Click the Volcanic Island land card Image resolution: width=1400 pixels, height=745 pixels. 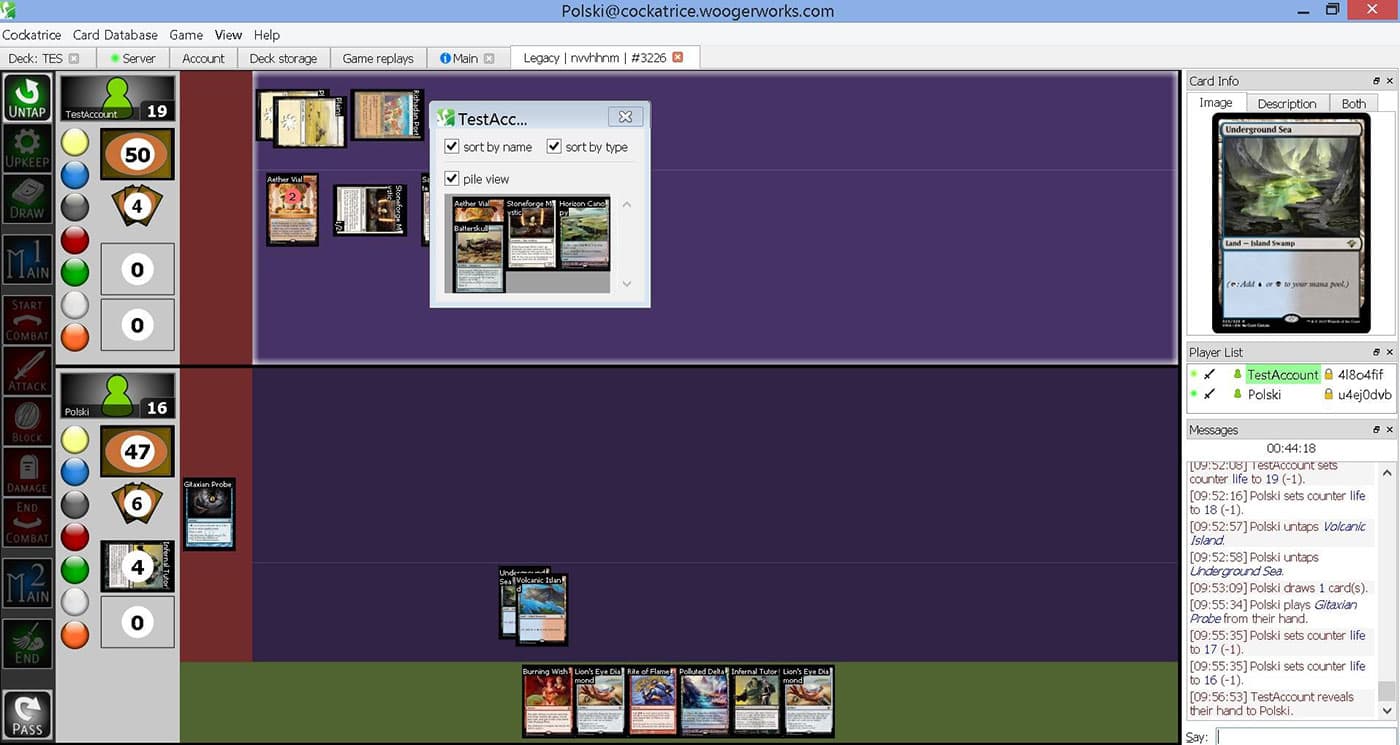point(541,610)
